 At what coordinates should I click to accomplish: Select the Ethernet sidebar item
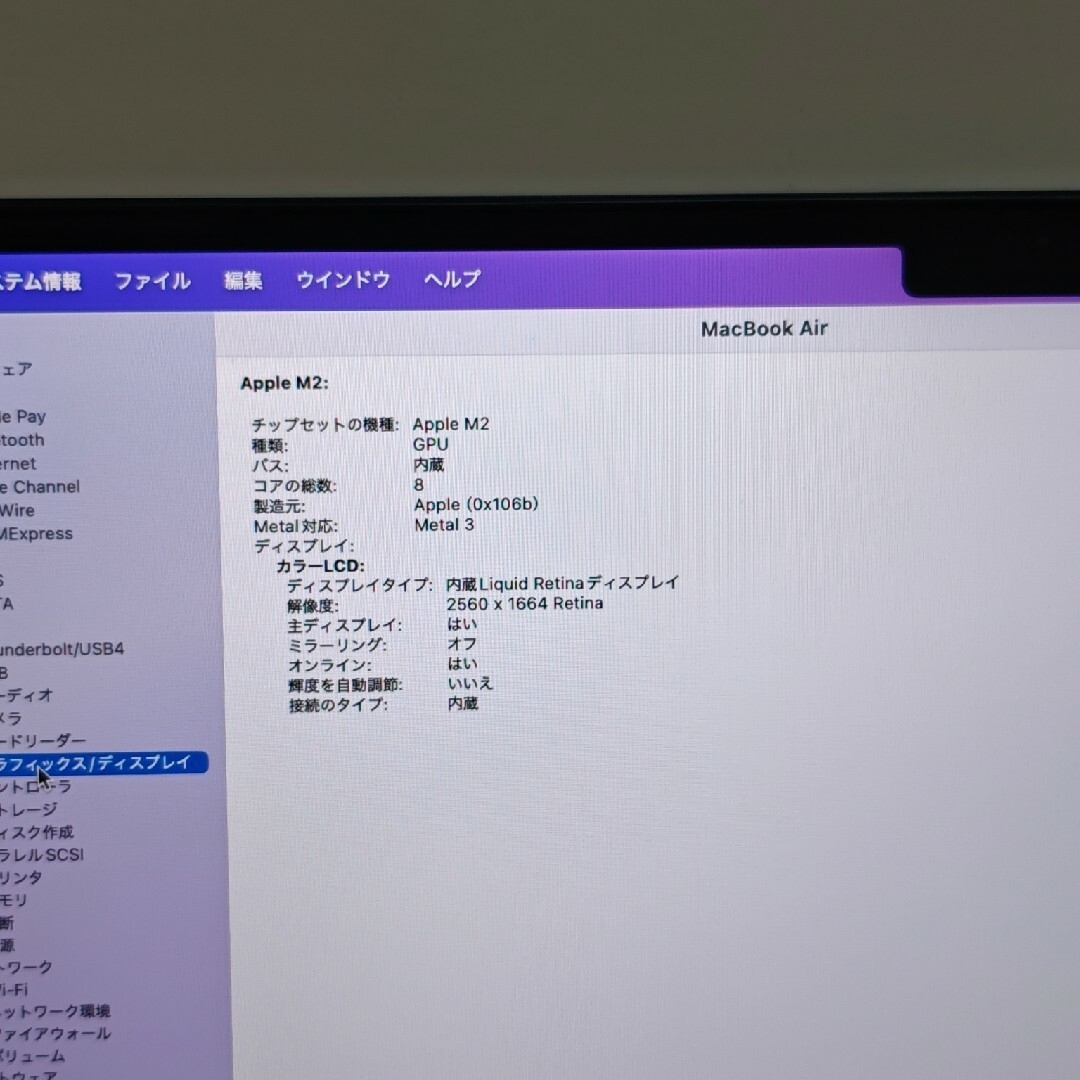point(18,464)
